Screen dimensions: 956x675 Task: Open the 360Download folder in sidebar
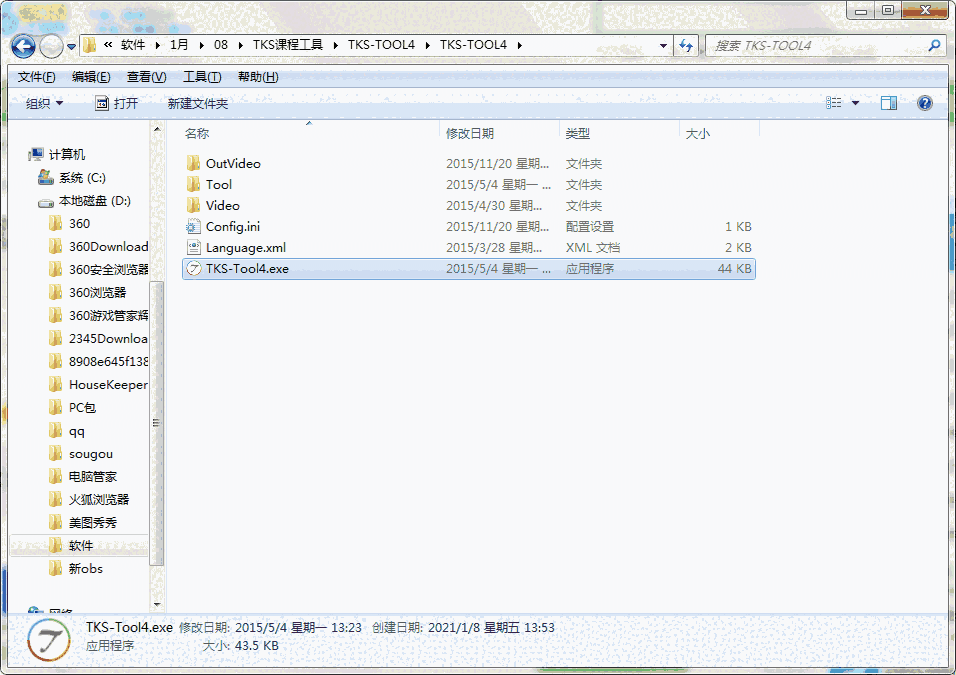coord(98,246)
